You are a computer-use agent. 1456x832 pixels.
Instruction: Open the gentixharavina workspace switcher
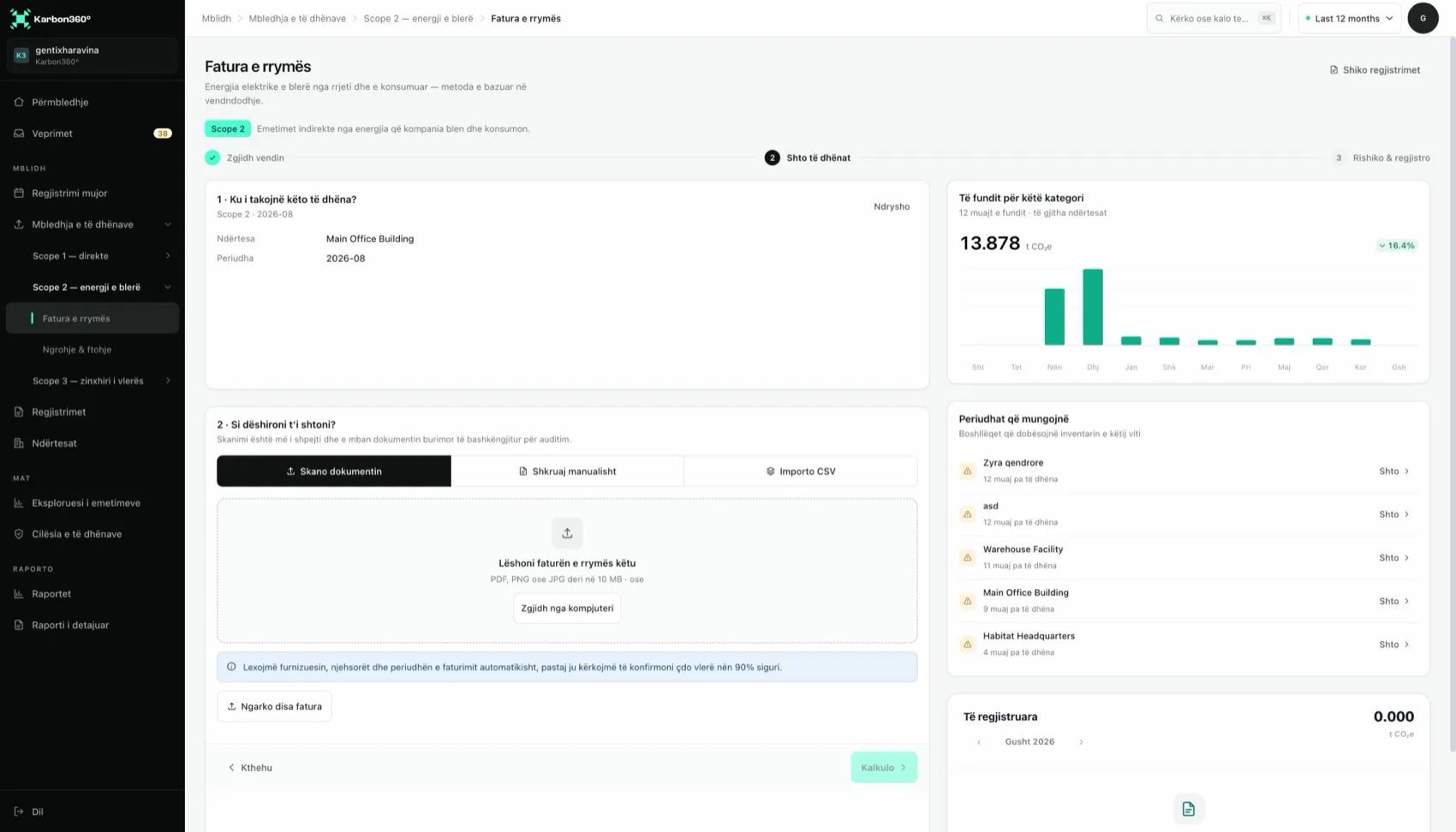click(x=92, y=56)
